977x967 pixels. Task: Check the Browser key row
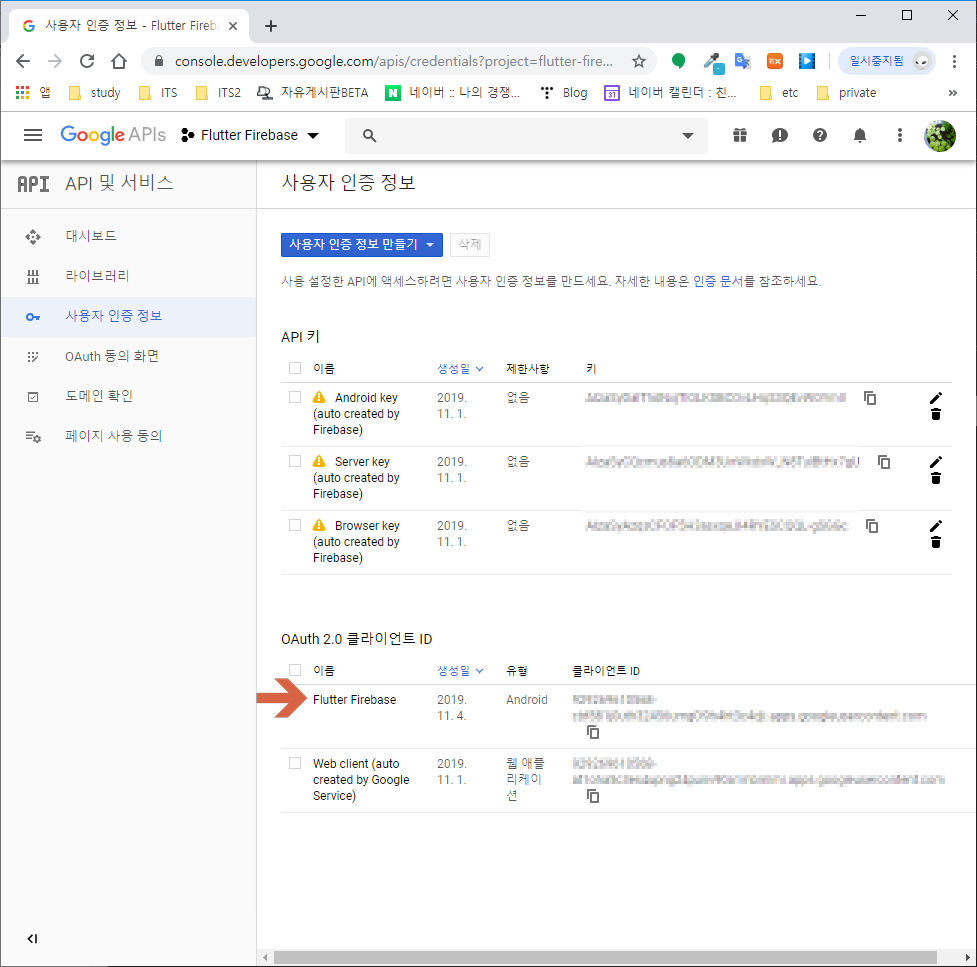(x=295, y=525)
